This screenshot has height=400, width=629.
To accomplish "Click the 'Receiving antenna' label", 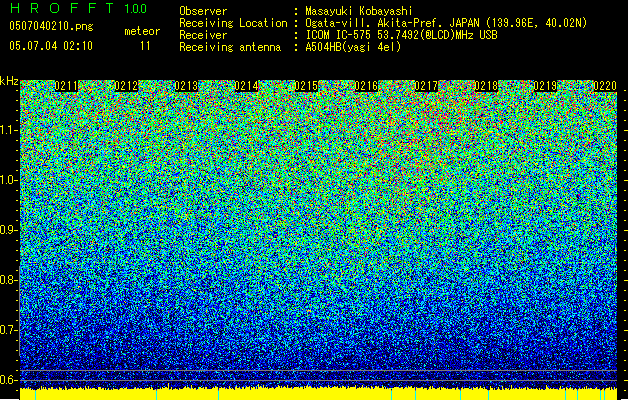I will coord(230,47).
